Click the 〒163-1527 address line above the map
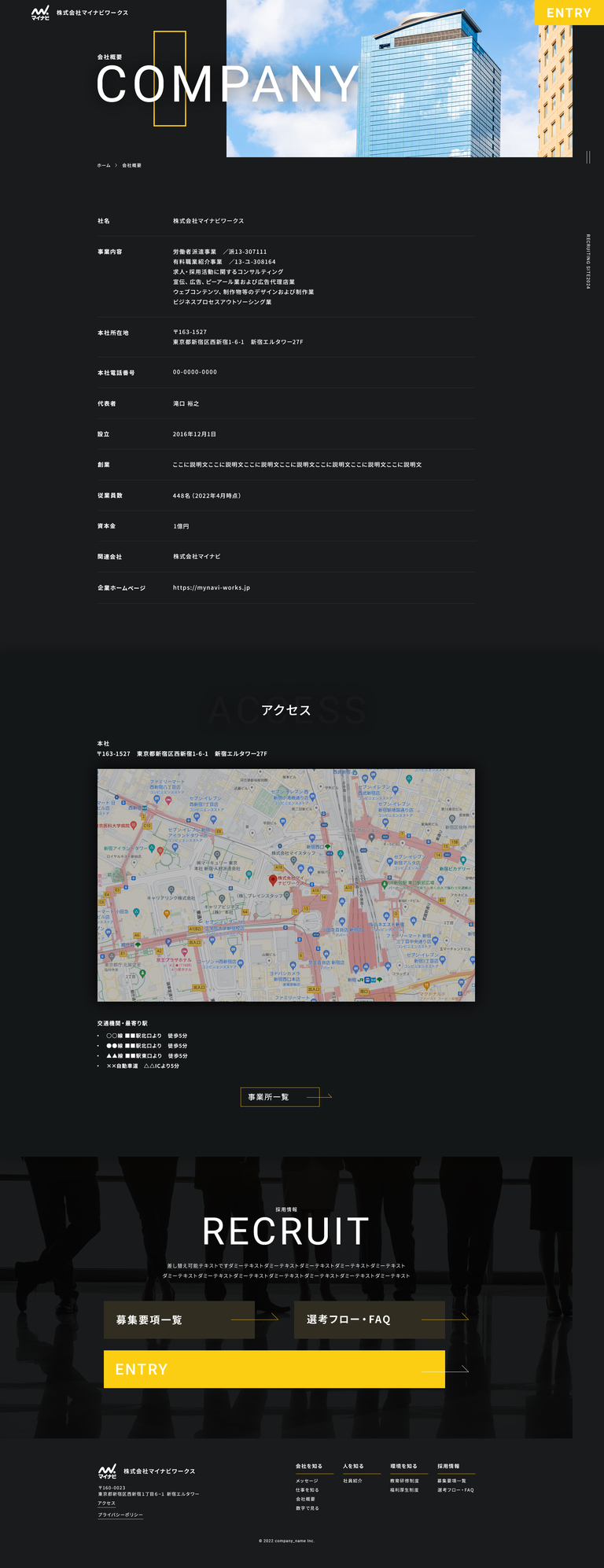The image size is (604, 1568). tap(182, 754)
